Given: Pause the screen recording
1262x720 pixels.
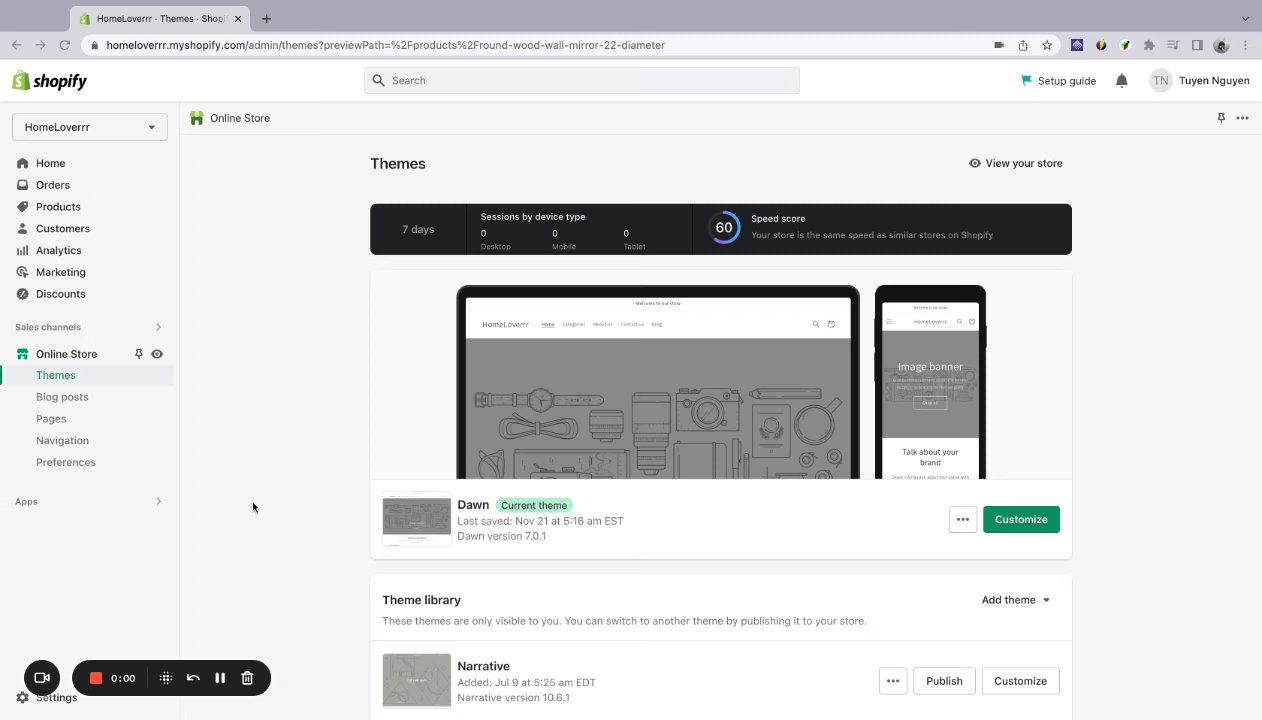Looking at the screenshot, I should click(220, 678).
